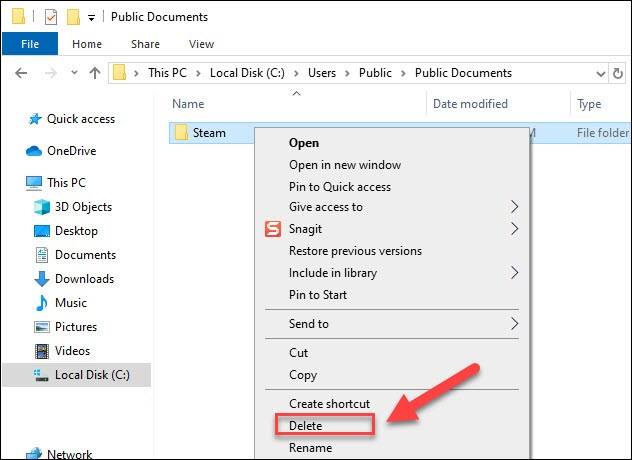Select Rename in the context menu
Image resolution: width=632 pixels, height=460 pixels.
point(310,448)
